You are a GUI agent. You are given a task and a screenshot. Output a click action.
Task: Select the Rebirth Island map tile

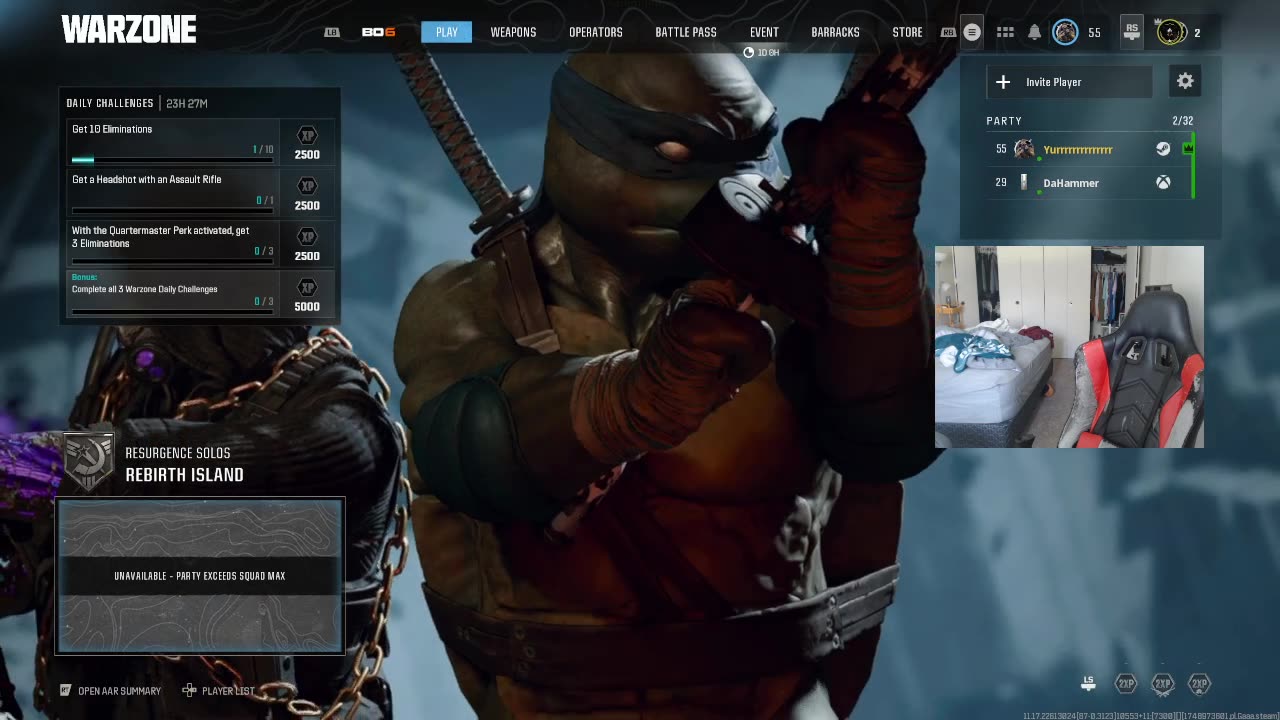[200, 576]
